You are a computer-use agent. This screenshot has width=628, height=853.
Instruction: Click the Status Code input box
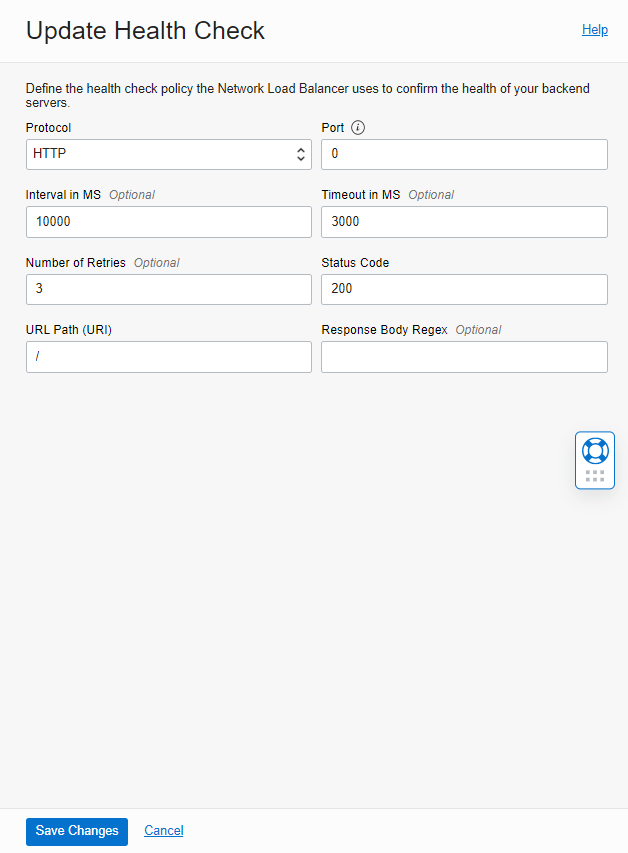click(464, 289)
